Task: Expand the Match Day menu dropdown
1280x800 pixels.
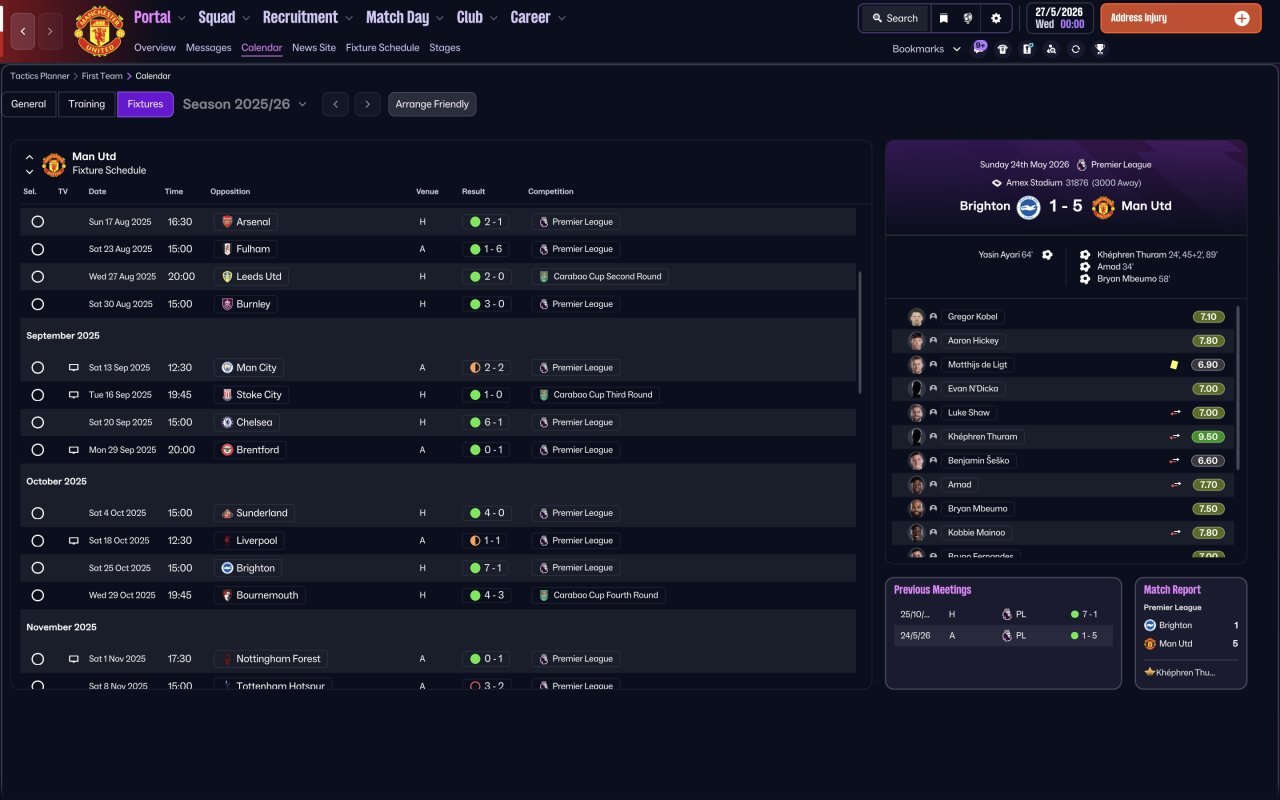Action: 438,18
